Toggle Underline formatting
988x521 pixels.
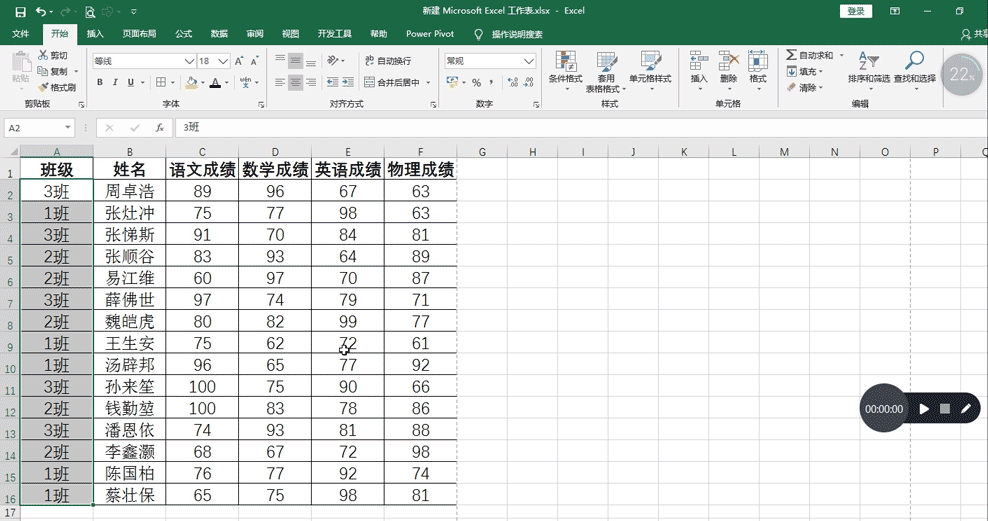tap(130, 82)
